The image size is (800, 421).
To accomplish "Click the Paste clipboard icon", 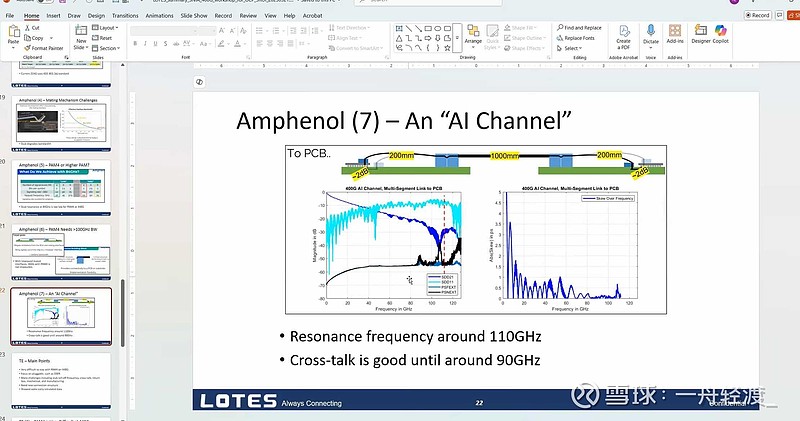I will [13, 32].
